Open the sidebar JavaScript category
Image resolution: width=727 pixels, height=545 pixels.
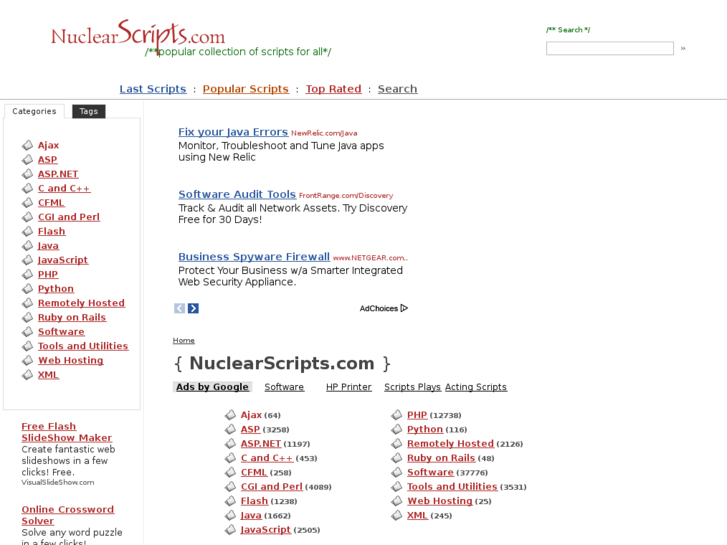click(x=63, y=260)
